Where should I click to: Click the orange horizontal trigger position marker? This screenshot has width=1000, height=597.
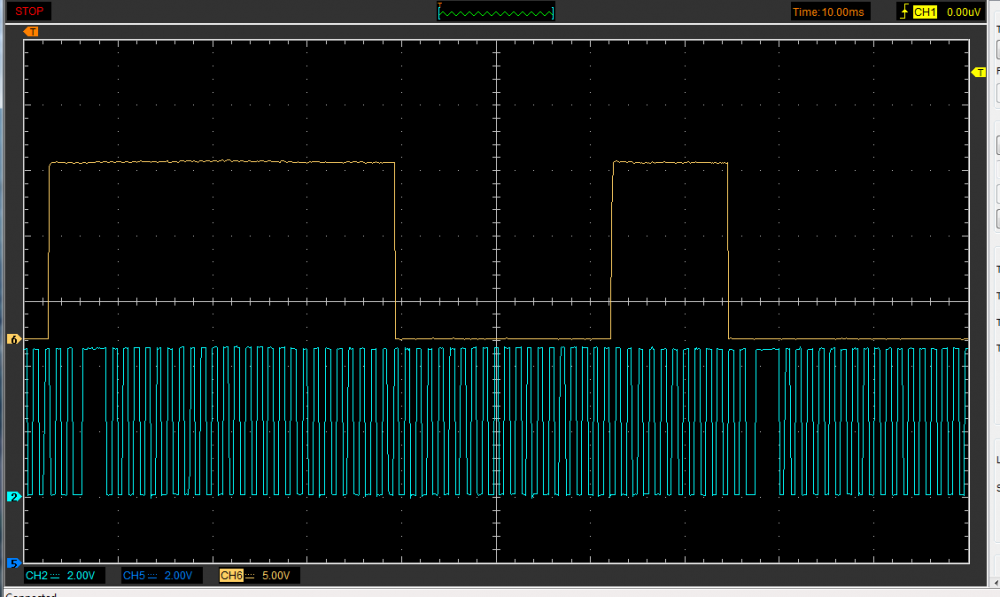pos(31,32)
